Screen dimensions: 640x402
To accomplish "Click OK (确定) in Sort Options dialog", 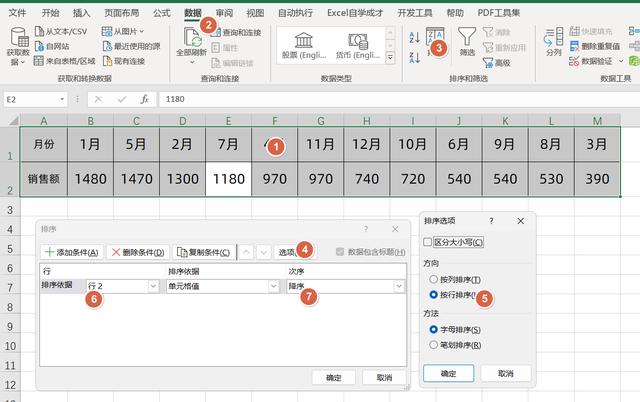I will pyautogui.click(x=448, y=373).
